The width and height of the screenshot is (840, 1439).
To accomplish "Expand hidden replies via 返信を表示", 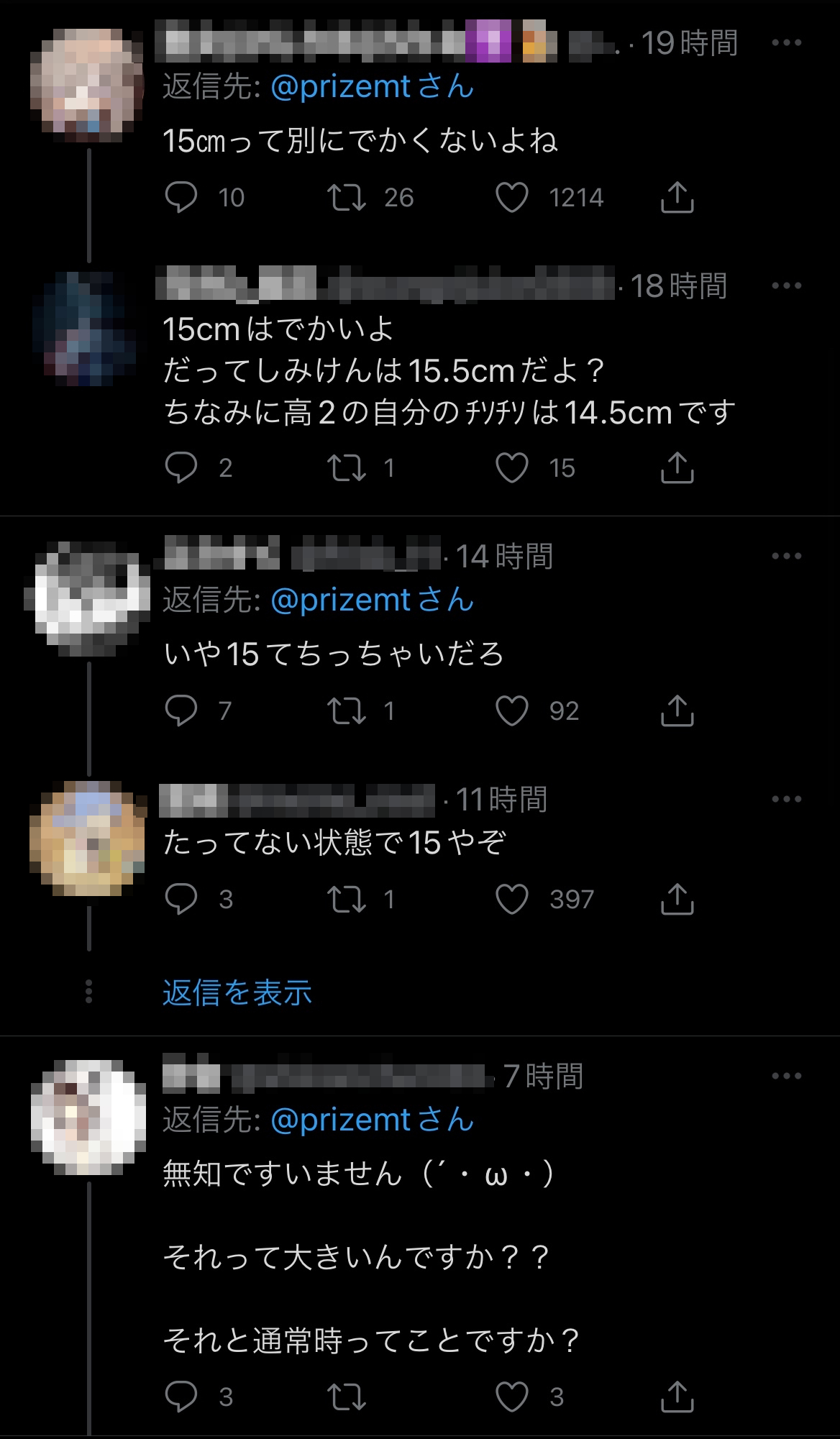I will 237,992.
